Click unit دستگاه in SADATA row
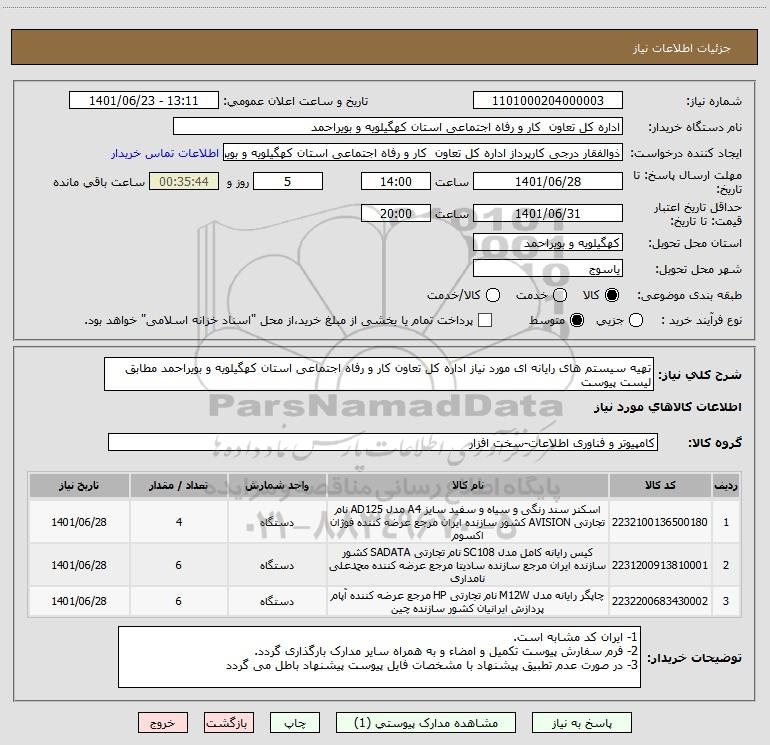The height and width of the screenshot is (745, 770). [277, 566]
